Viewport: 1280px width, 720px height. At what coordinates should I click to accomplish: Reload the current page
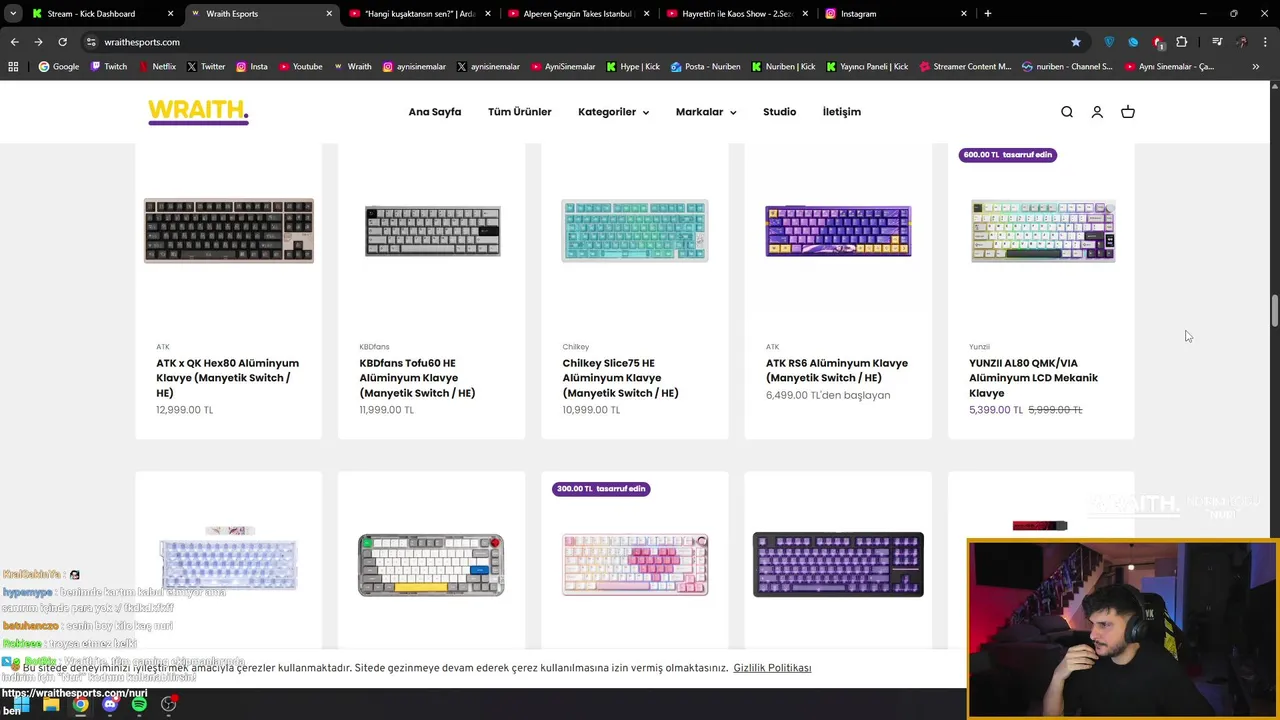coord(62,42)
